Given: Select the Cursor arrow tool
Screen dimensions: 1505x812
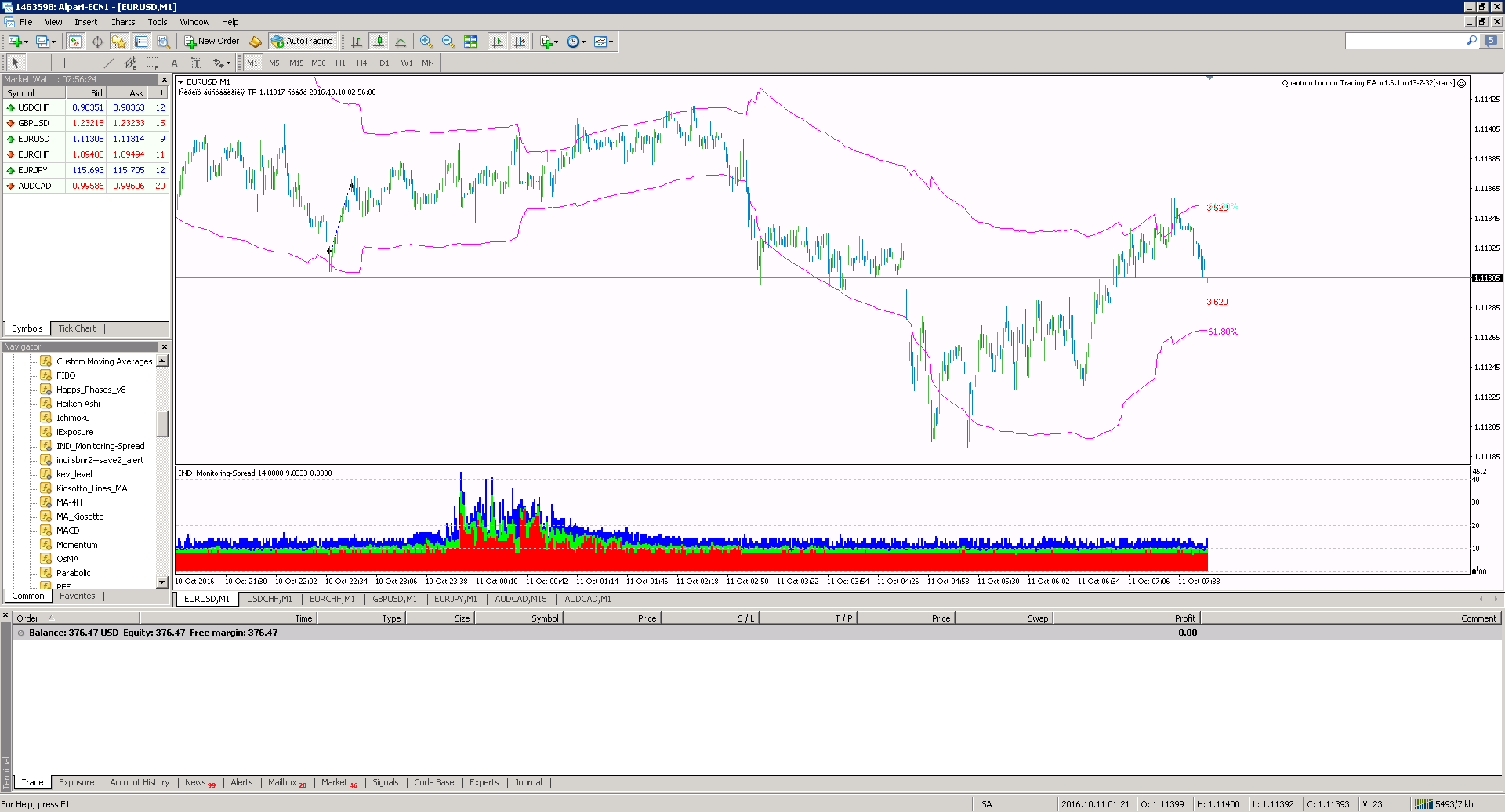Looking at the screenshot, I should tap(16, 63).
